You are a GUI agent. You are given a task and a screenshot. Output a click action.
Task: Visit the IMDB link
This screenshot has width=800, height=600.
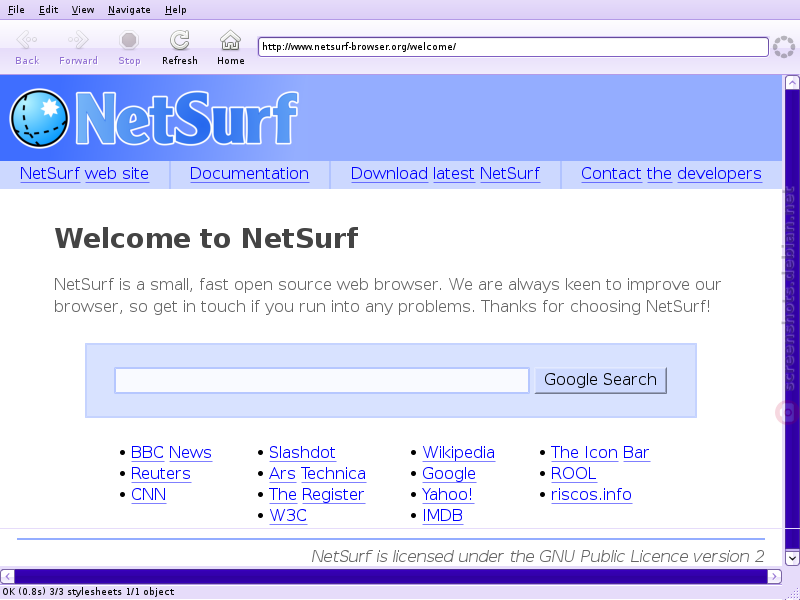(x=442, y=515)
